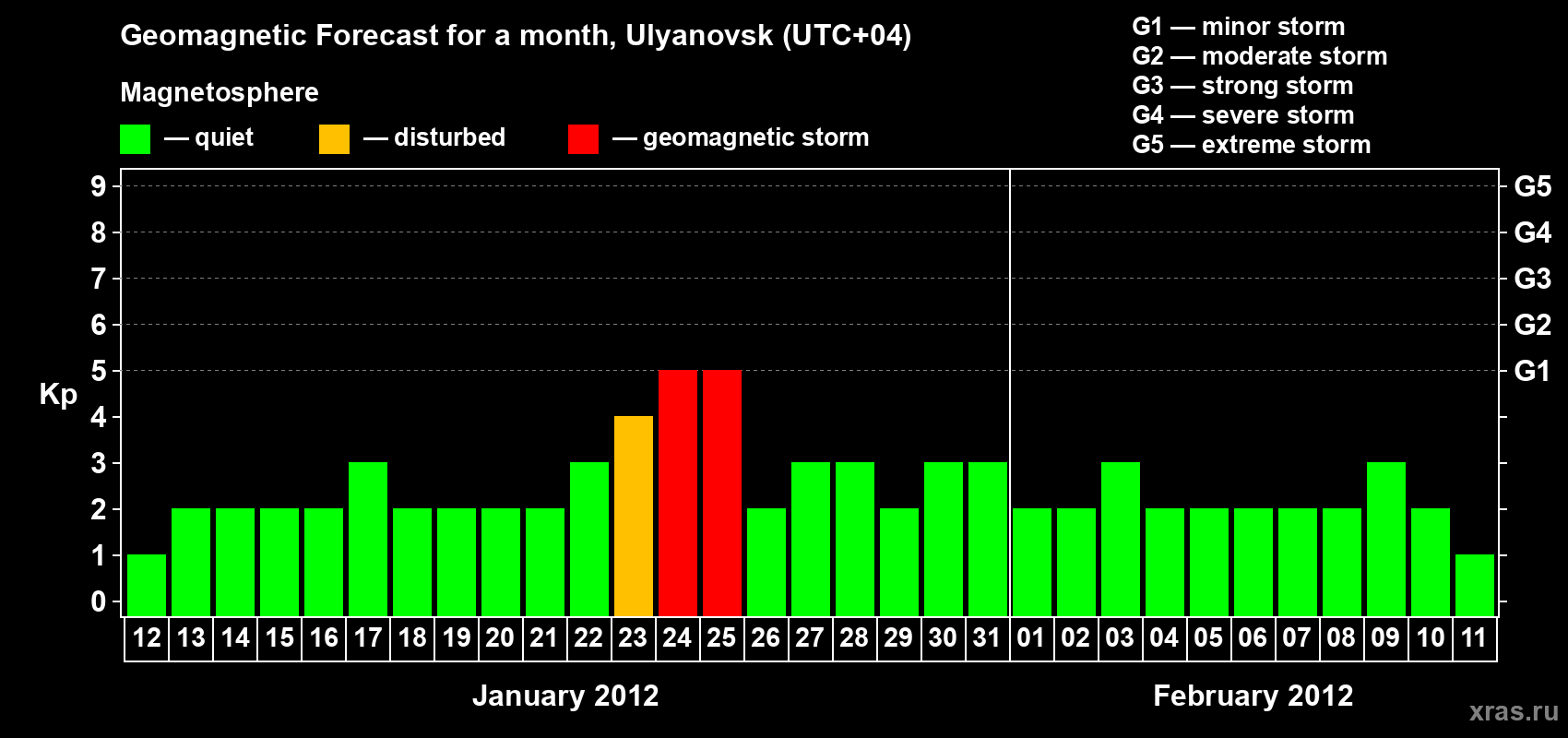
Task: Click the February 2012 label
Action: [x=1253, y=696]
